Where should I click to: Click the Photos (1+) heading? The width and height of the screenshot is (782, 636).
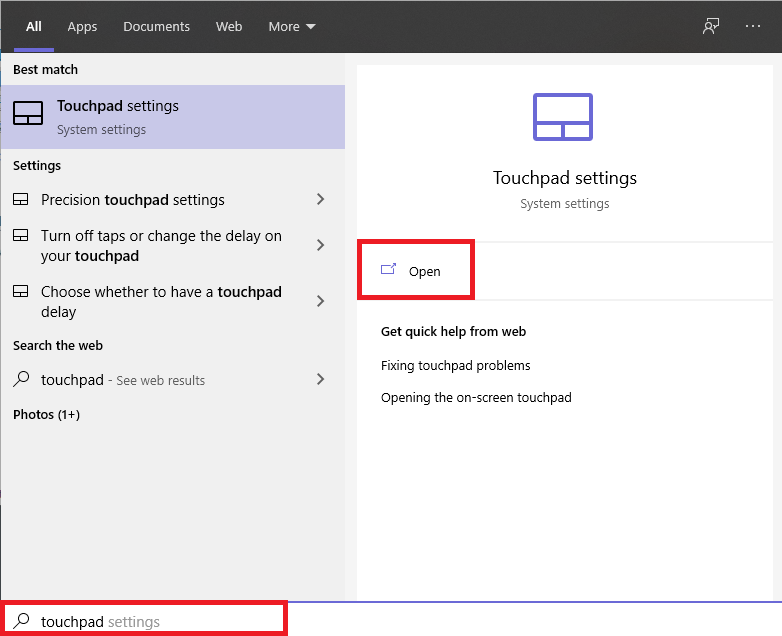pyautogui.click(x=46, y=415)
